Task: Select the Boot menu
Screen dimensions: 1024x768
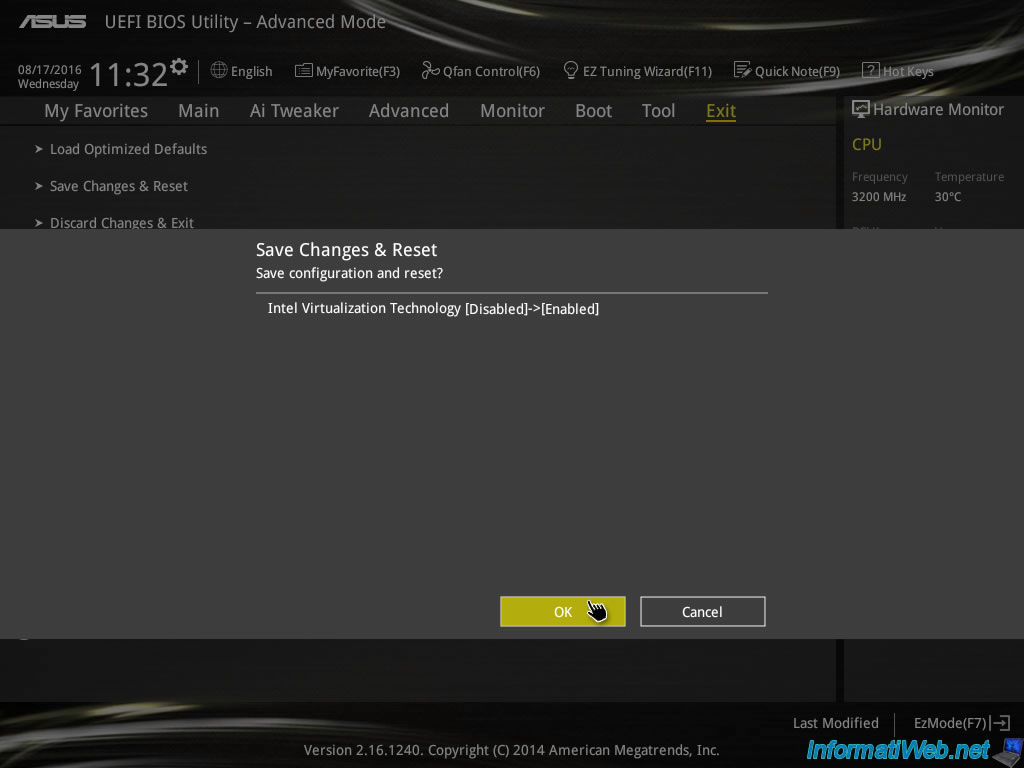Action: [x=593, y=111]
